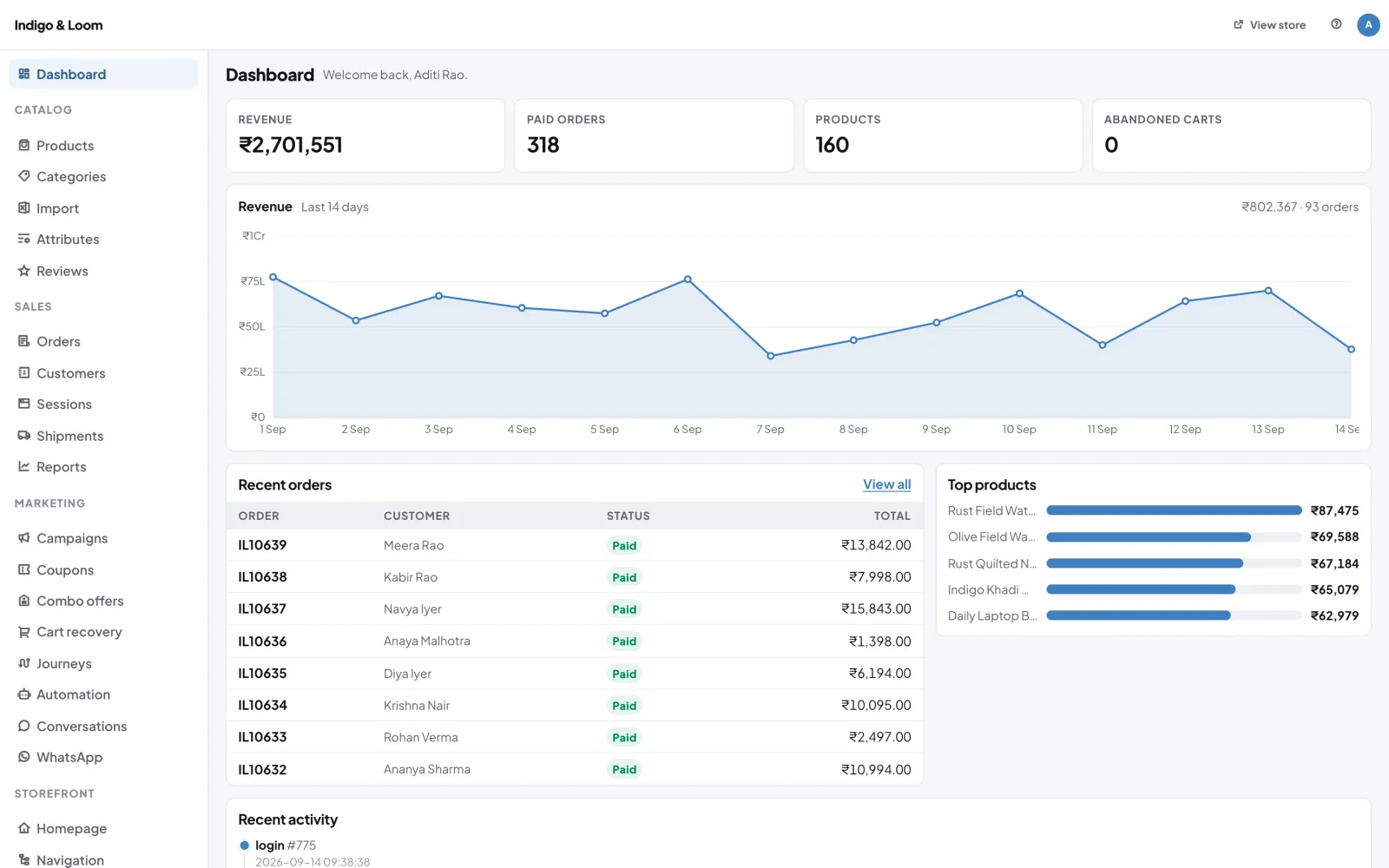The width and height of the screenshot is (1389, 868).
Task: Click customer name Anaya Malhotra
Action: click(427, 641)
